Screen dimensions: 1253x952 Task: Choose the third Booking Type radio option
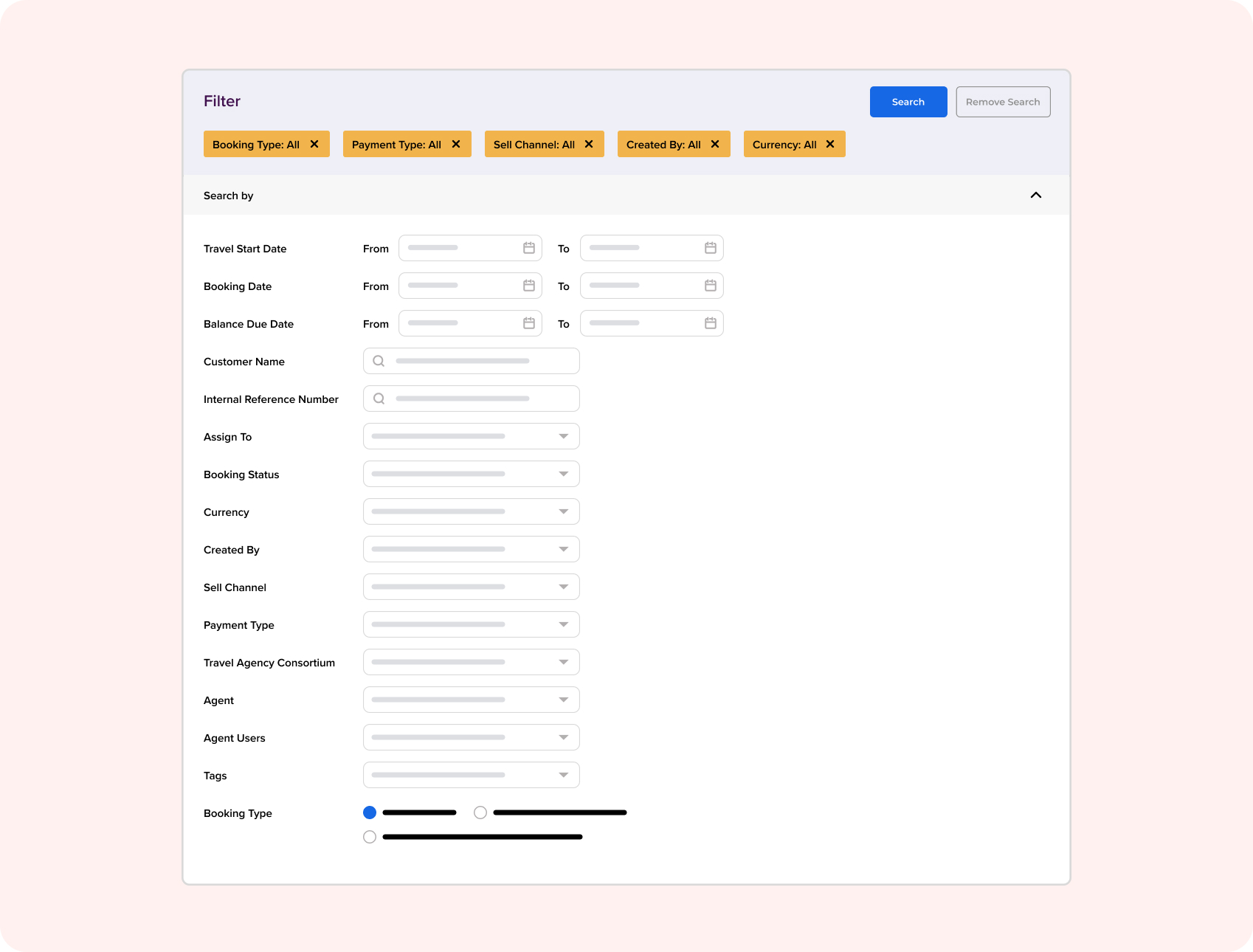pyautogui.click(x=370, y=837)
